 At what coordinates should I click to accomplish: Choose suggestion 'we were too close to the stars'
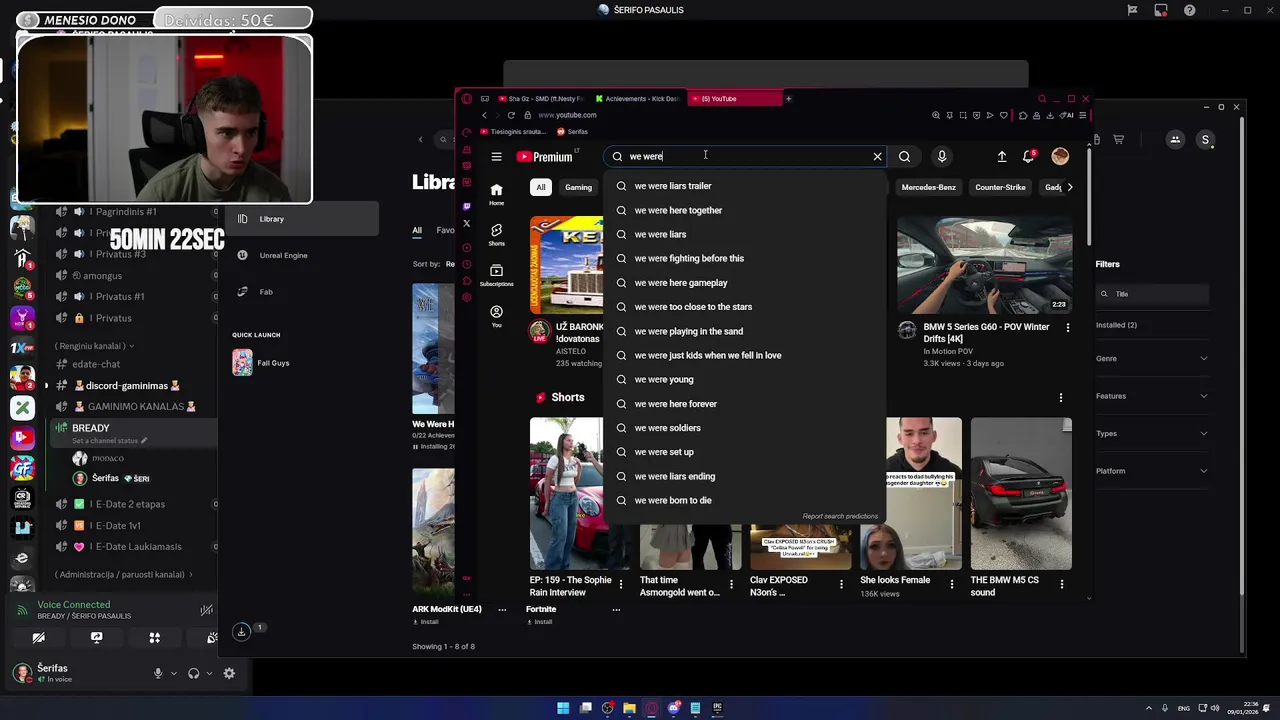[745, 307]
